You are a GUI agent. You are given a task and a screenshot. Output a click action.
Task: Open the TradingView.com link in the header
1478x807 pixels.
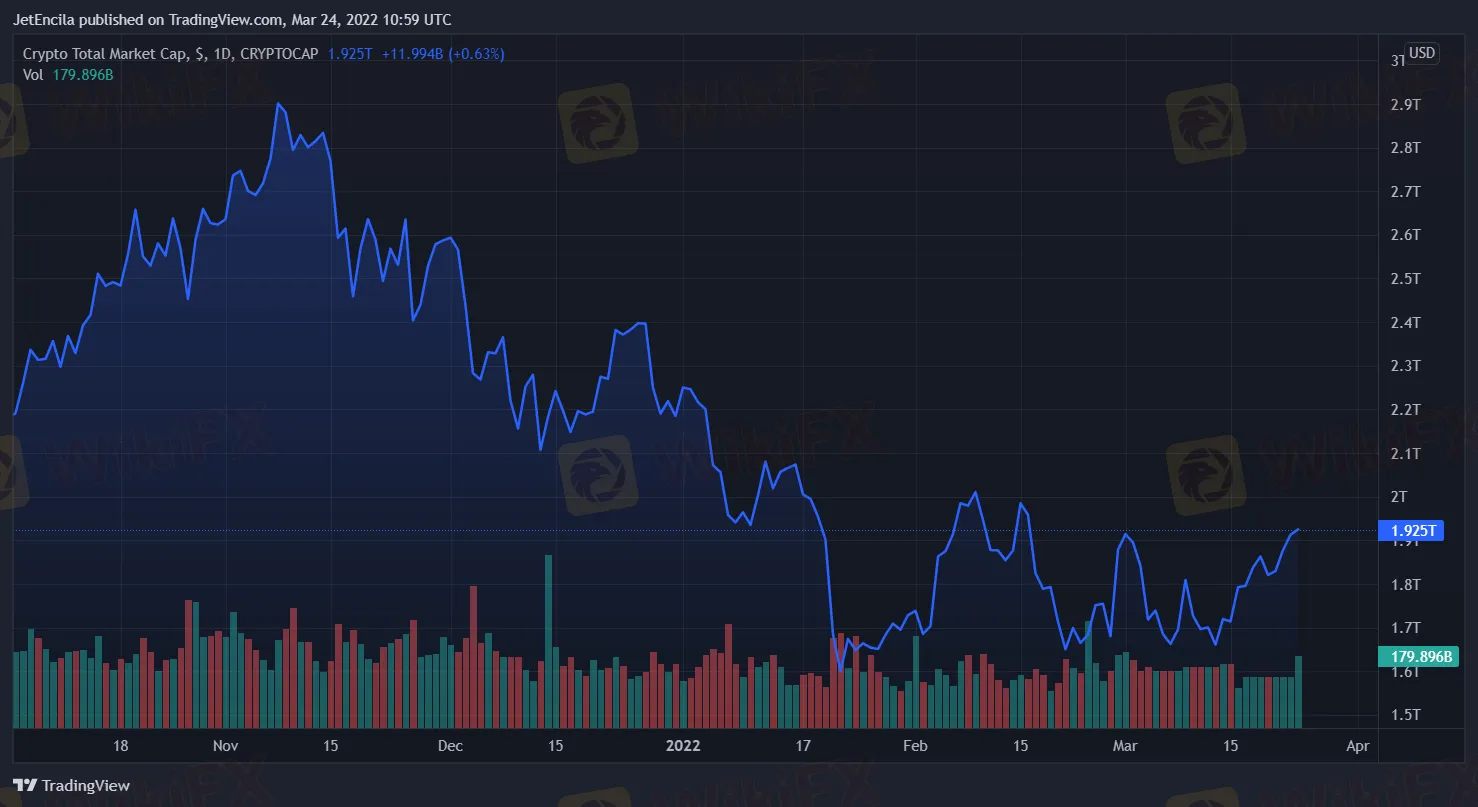(225, 20)
